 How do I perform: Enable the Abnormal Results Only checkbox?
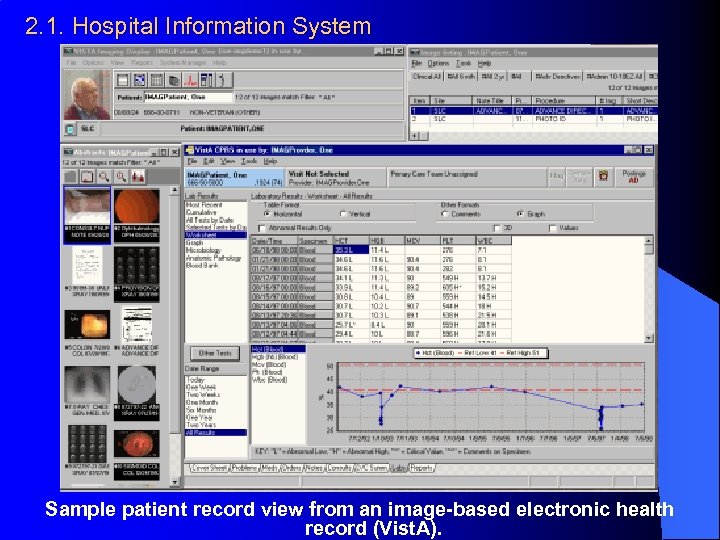(x=262, y=228)
